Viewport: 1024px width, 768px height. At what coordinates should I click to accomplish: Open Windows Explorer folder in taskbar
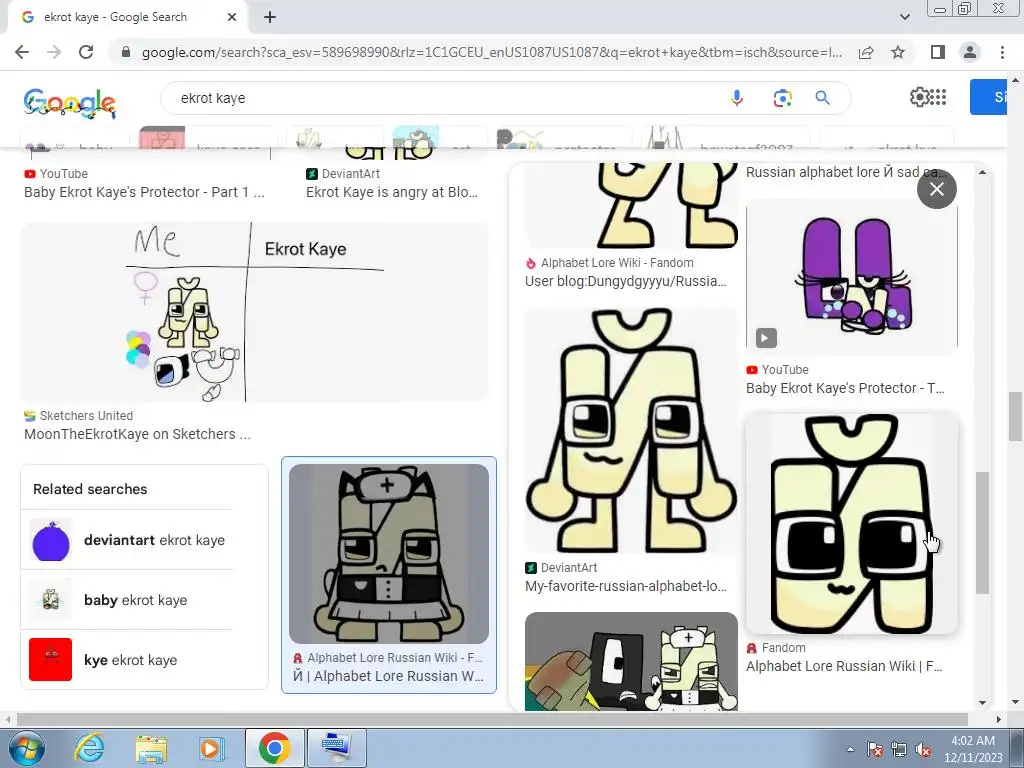click(151, 748)
